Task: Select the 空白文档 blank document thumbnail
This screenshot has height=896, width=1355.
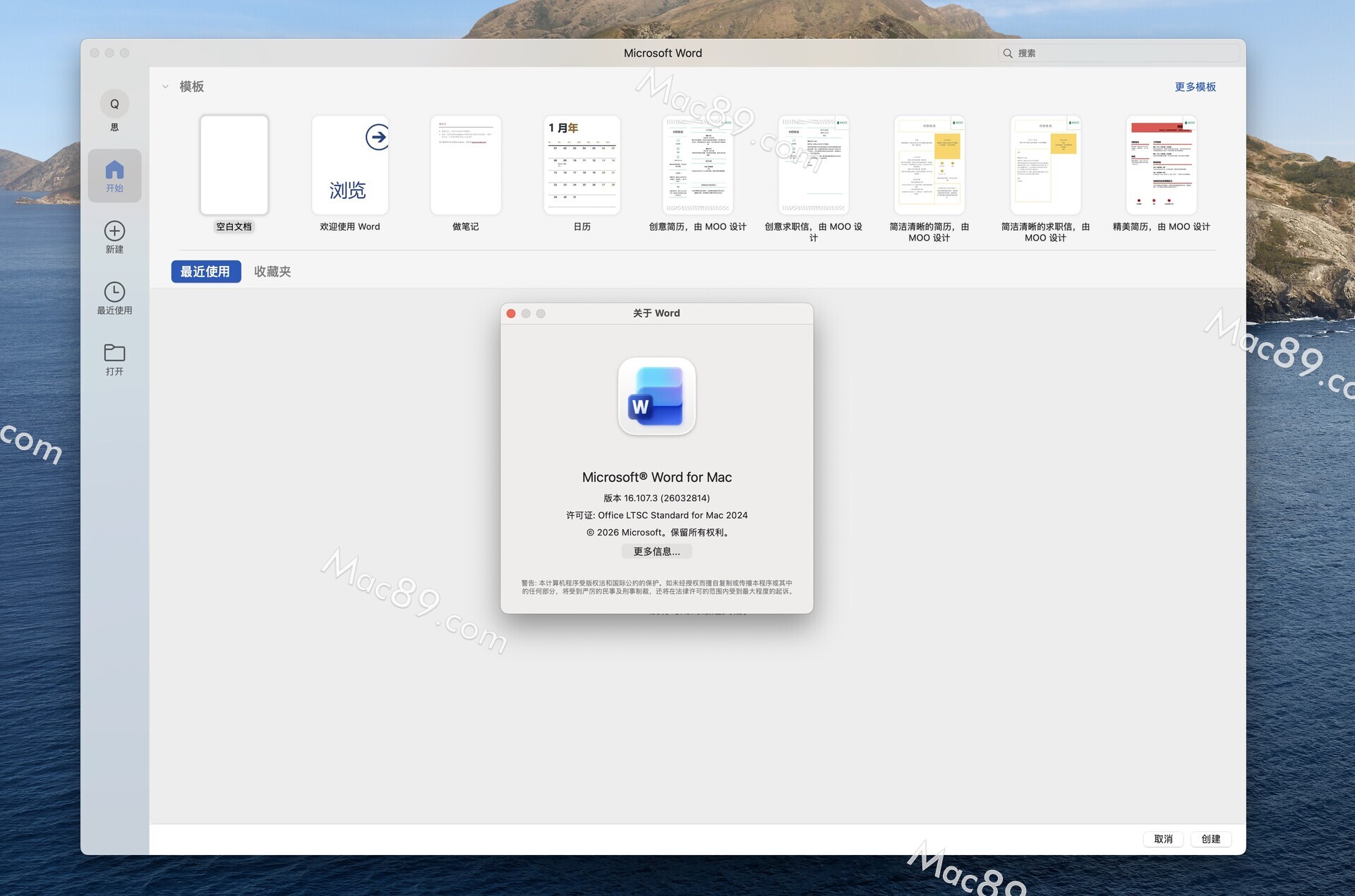Action: pyautogui.click(x=234, y=164)
